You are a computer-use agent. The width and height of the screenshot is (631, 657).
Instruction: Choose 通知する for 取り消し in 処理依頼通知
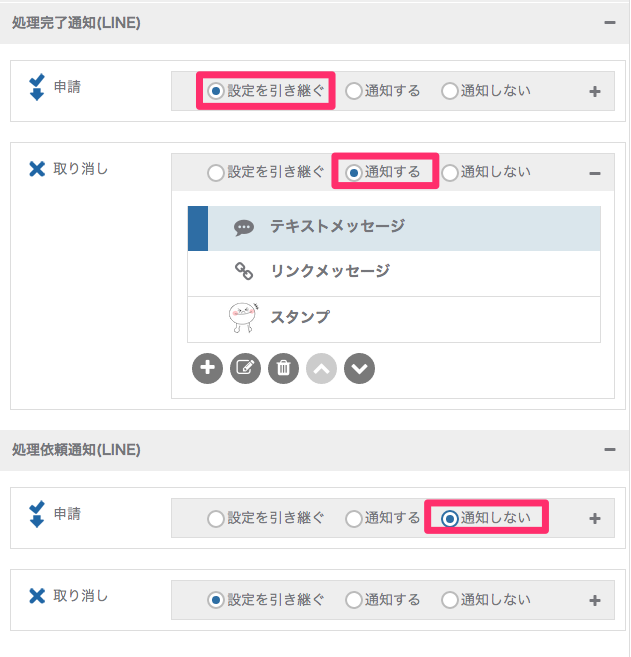tap(354, 600)
